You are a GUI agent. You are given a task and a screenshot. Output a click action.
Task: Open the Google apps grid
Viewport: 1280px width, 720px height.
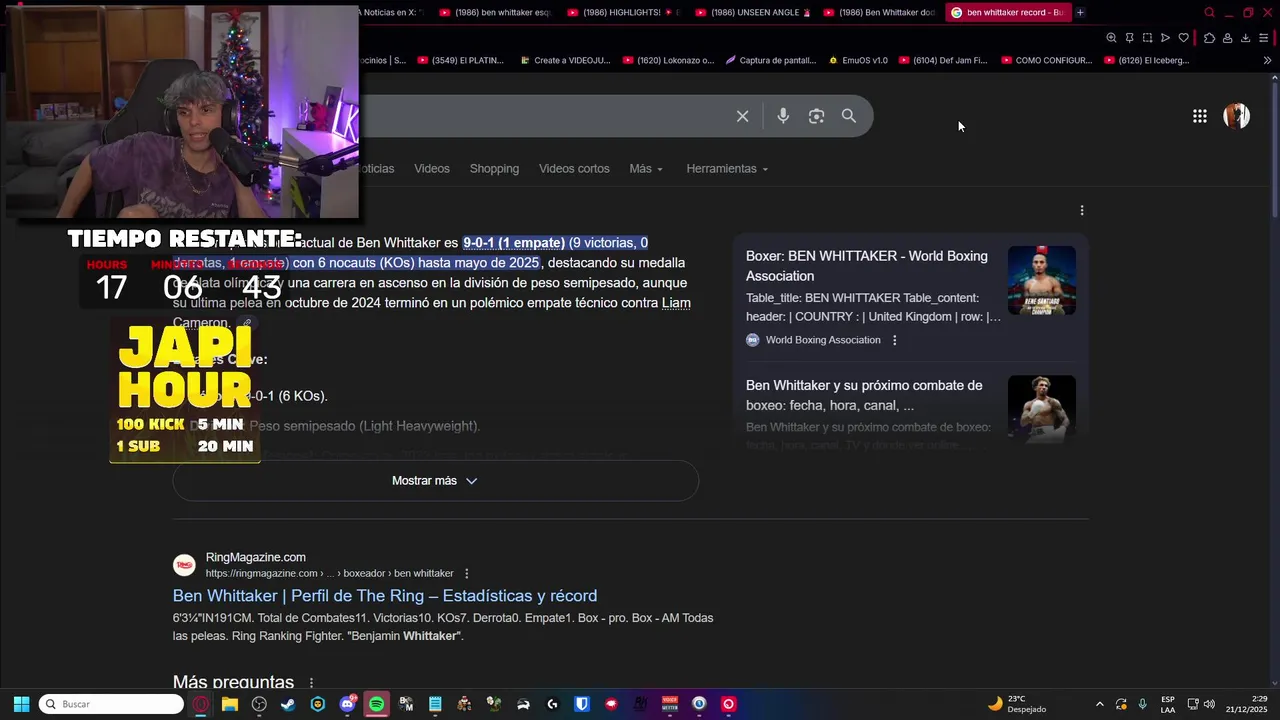pyautogui.click(x=1199, y=116)
